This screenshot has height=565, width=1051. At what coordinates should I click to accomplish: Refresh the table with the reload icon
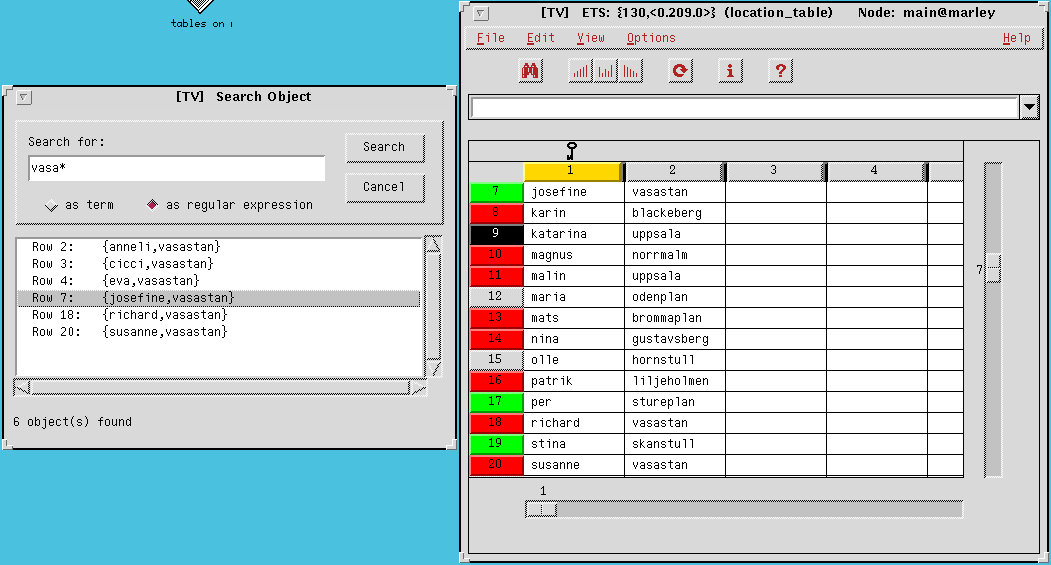coord(680,70)
